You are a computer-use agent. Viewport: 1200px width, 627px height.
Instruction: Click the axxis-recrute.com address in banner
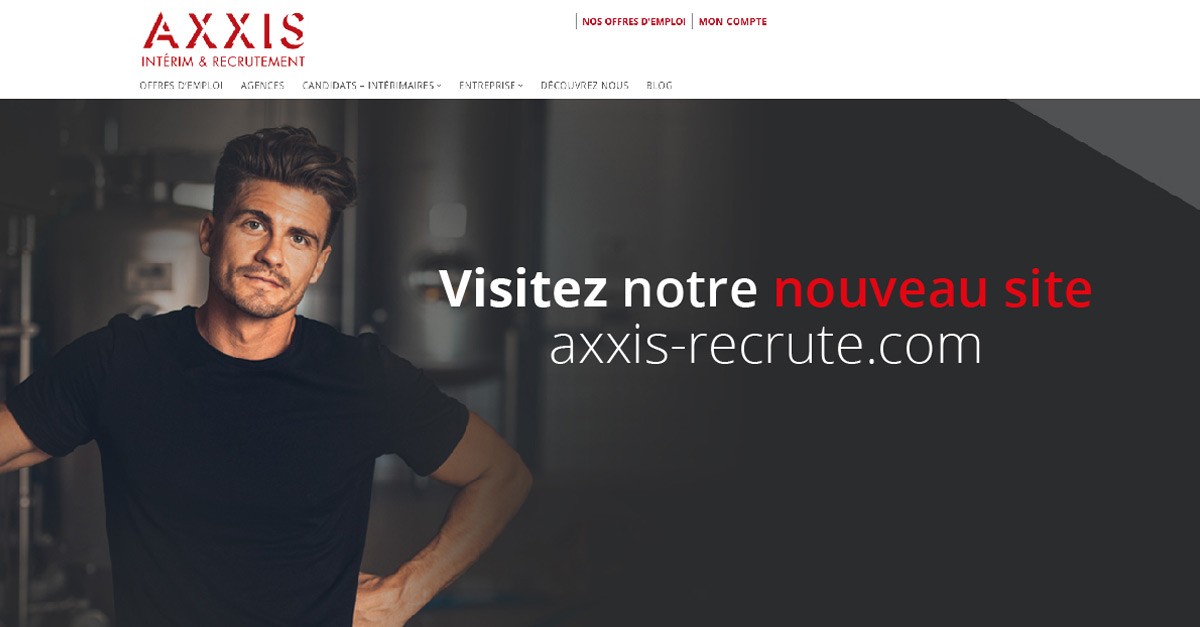765,346
